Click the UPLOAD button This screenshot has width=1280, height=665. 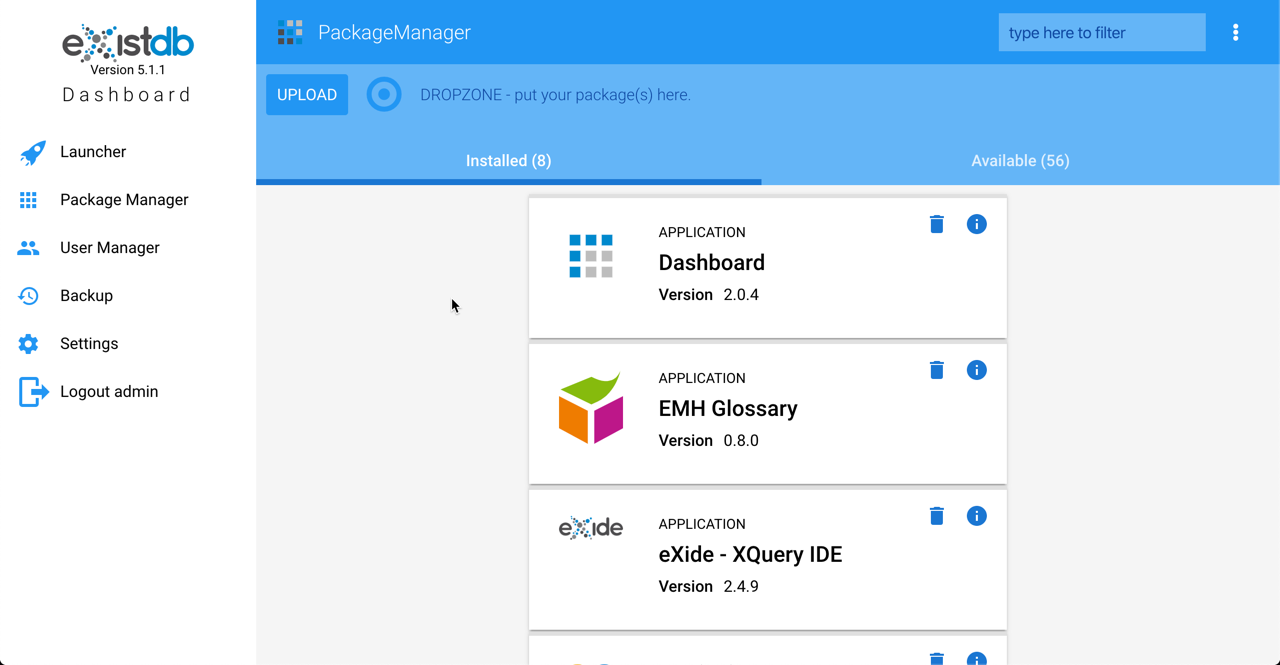point(307,95)
